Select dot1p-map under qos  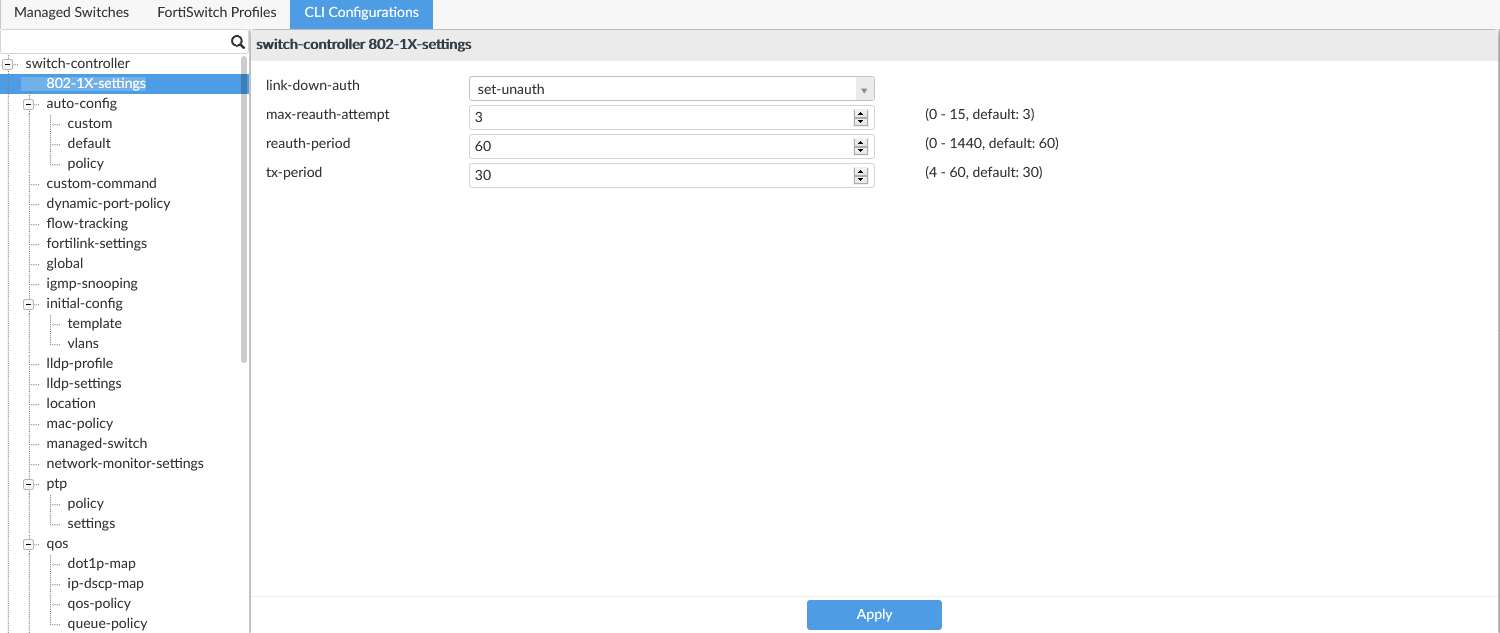[101, 563]
